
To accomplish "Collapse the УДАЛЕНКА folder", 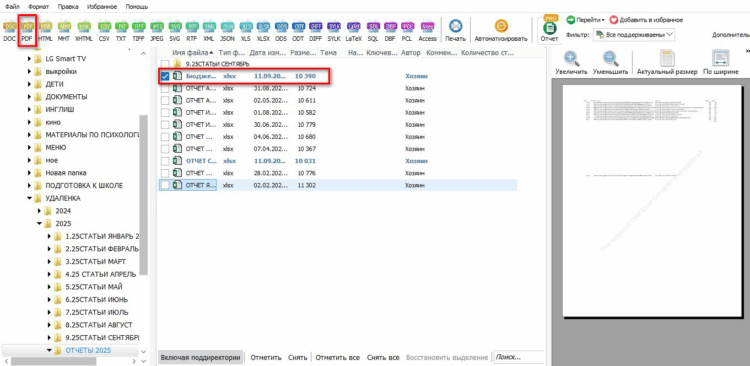I will pos(29,198).
